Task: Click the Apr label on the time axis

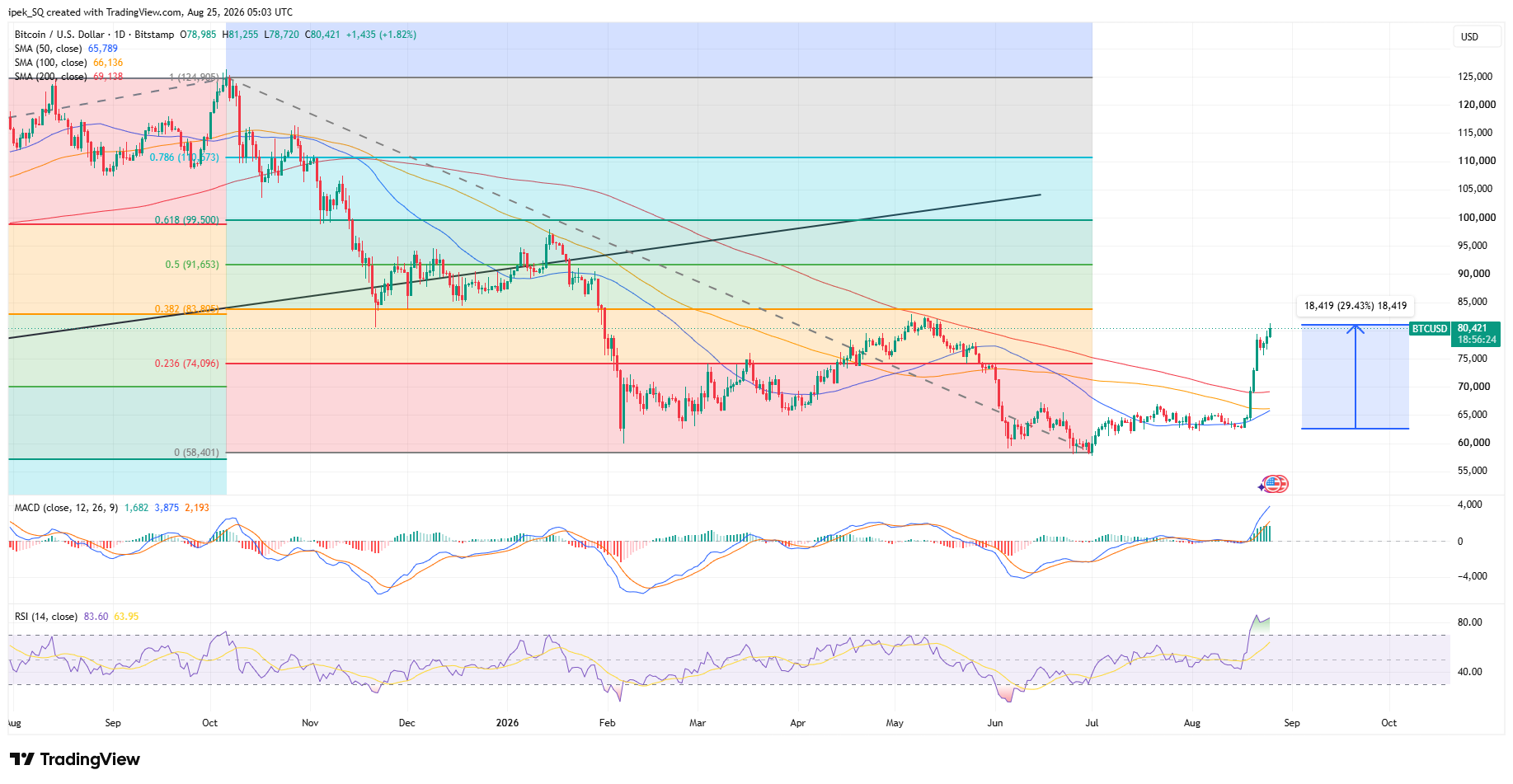Action: pos(797,723)
